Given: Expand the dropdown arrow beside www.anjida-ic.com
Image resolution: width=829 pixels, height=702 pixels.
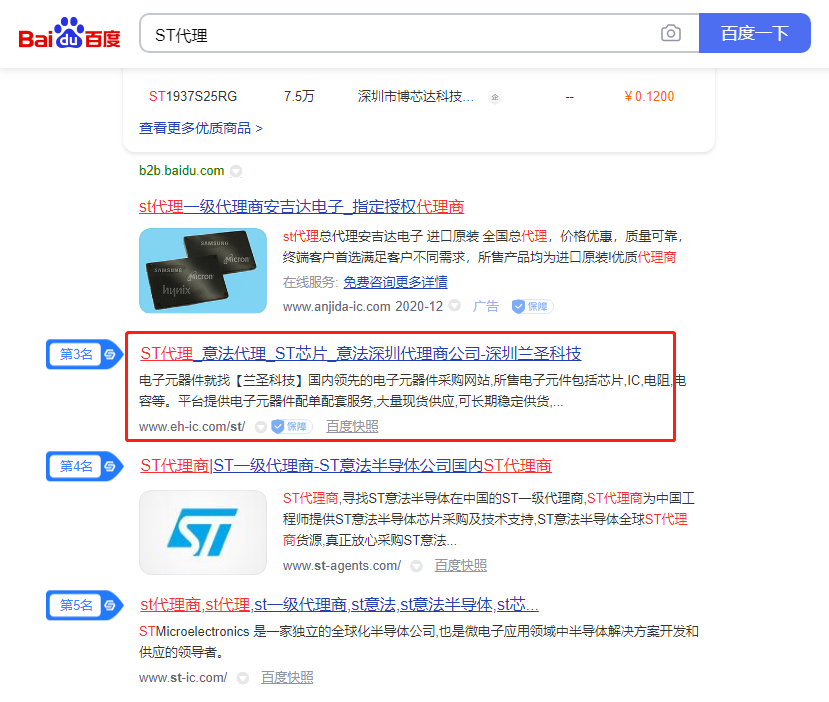Looking at the screenshot, I should pyautogui.click(x=454, y=306).
